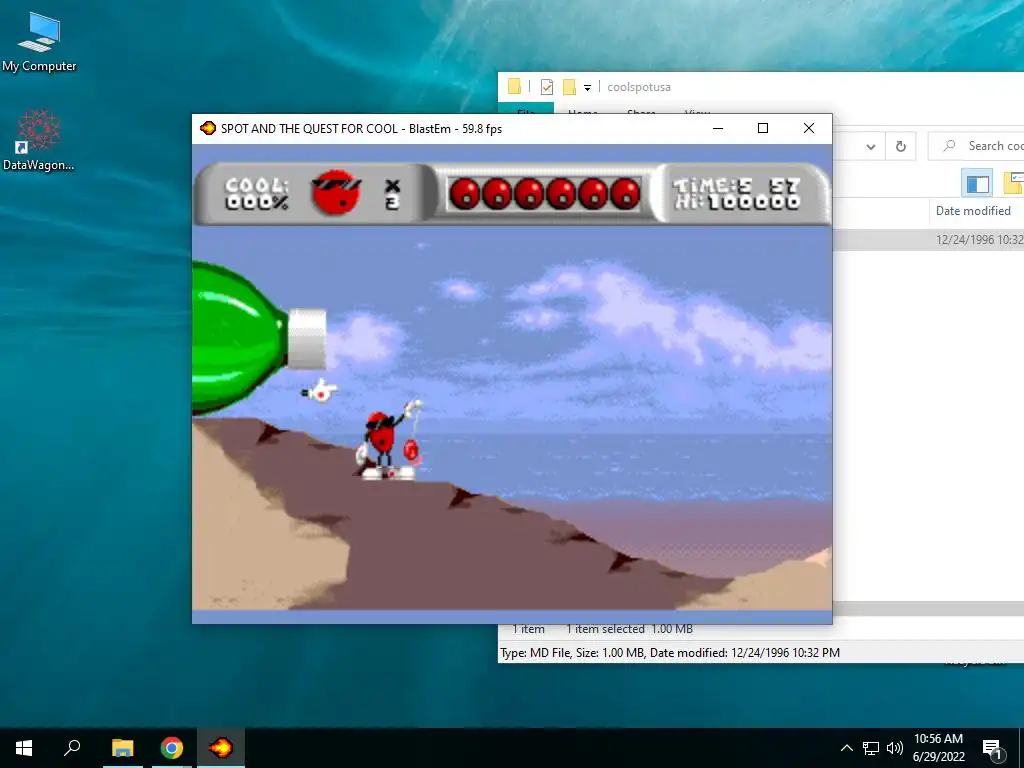Open the volume control tray icon

click(895, 748)
